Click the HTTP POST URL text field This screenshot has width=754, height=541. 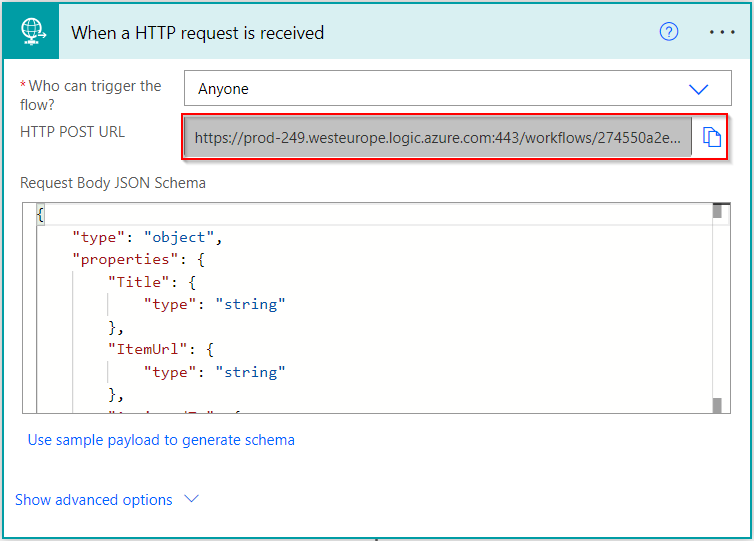(x=437, y=138)
